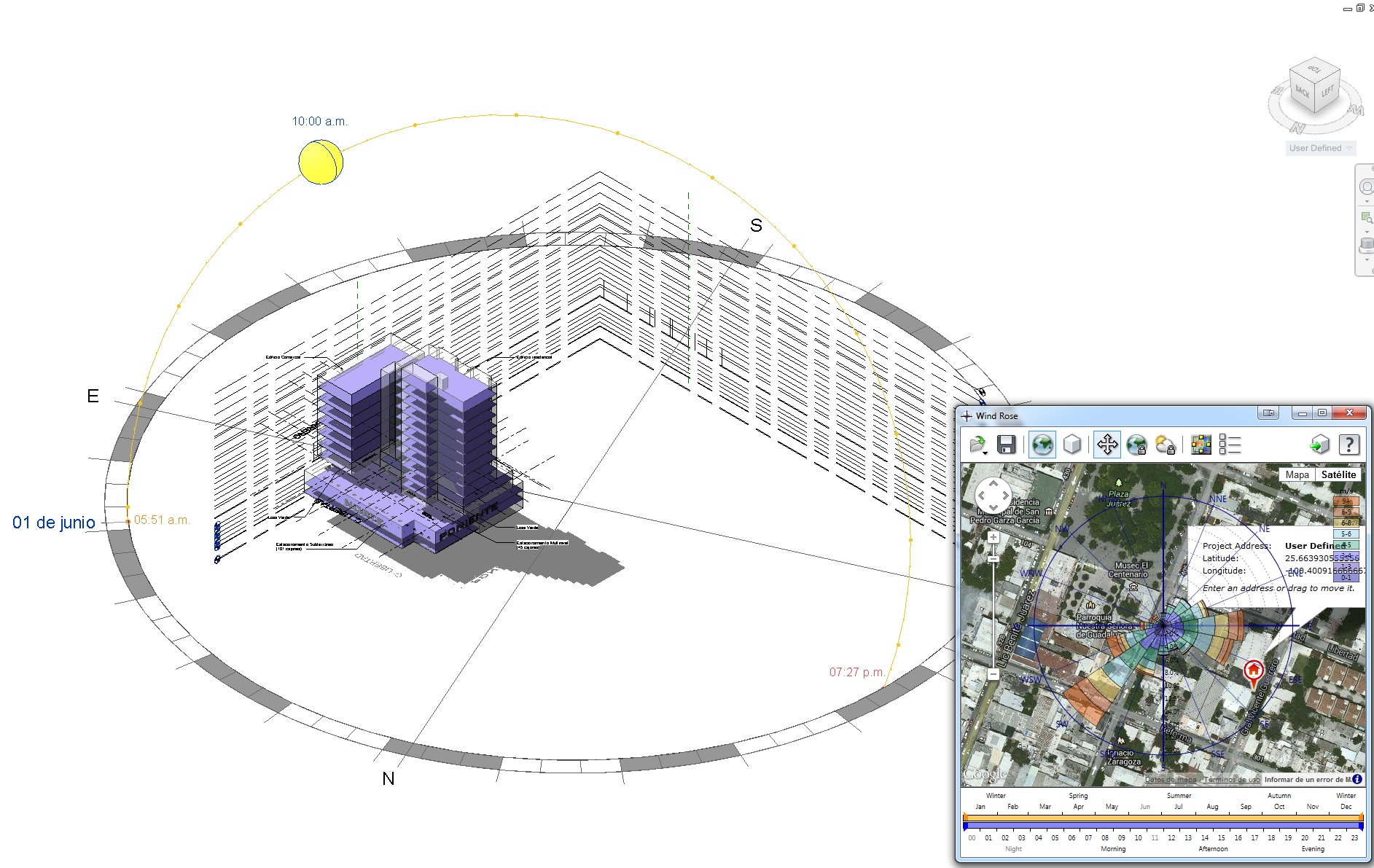Click the locked weather data icon
Screen dimensions: 1374x868
(x=1165, y=445)
